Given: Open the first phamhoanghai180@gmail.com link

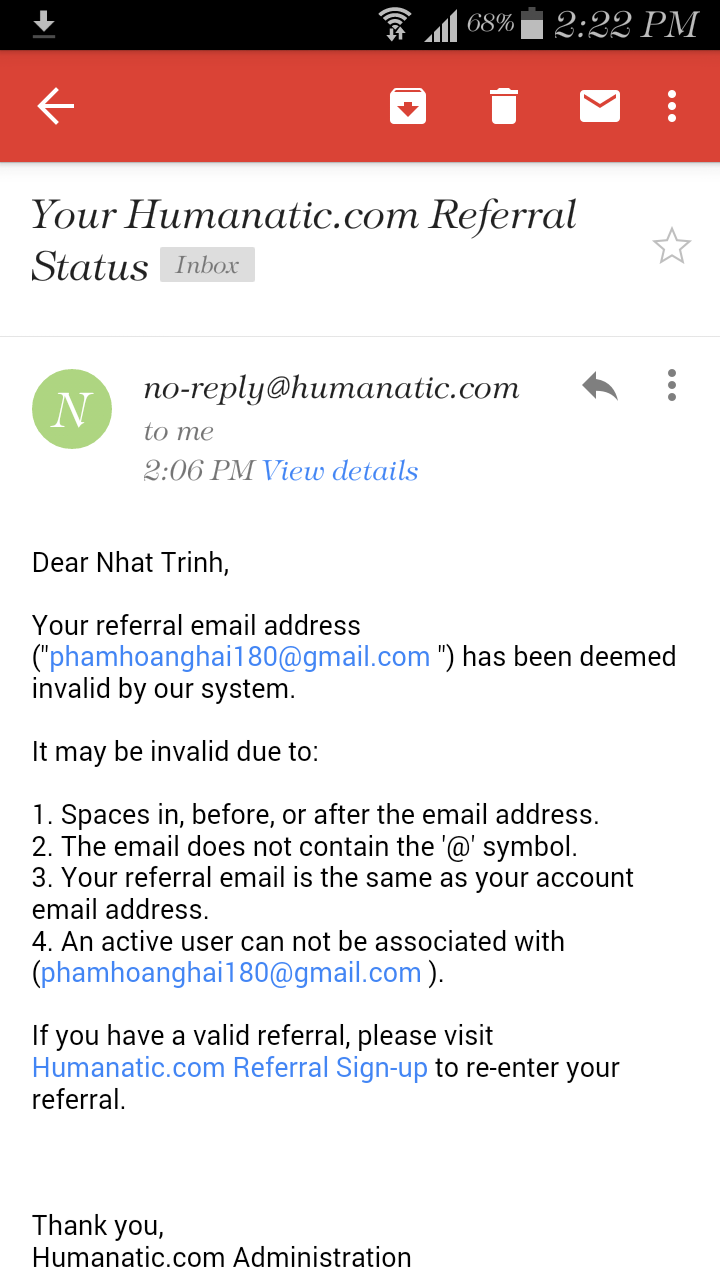Looking at the screenshot, I should 240,657.
